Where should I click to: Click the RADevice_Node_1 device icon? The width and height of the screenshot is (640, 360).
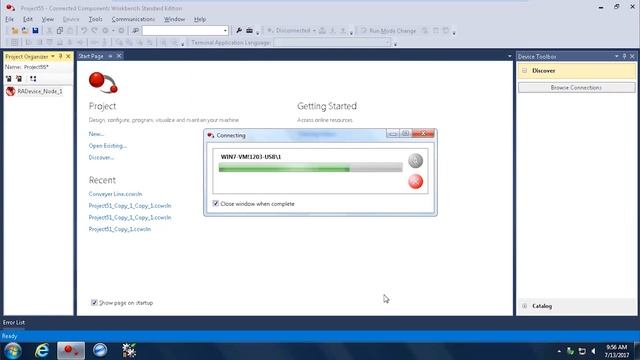11,91
